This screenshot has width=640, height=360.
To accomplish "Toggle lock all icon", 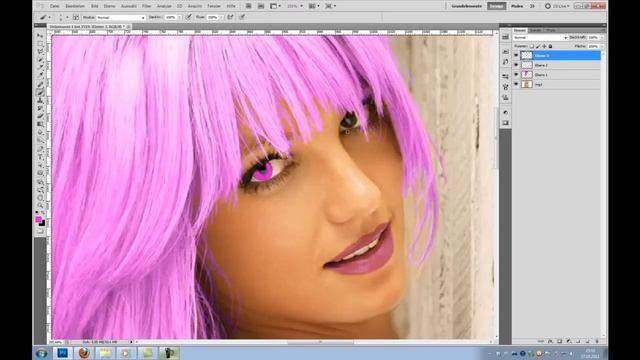I will point(550,46).
